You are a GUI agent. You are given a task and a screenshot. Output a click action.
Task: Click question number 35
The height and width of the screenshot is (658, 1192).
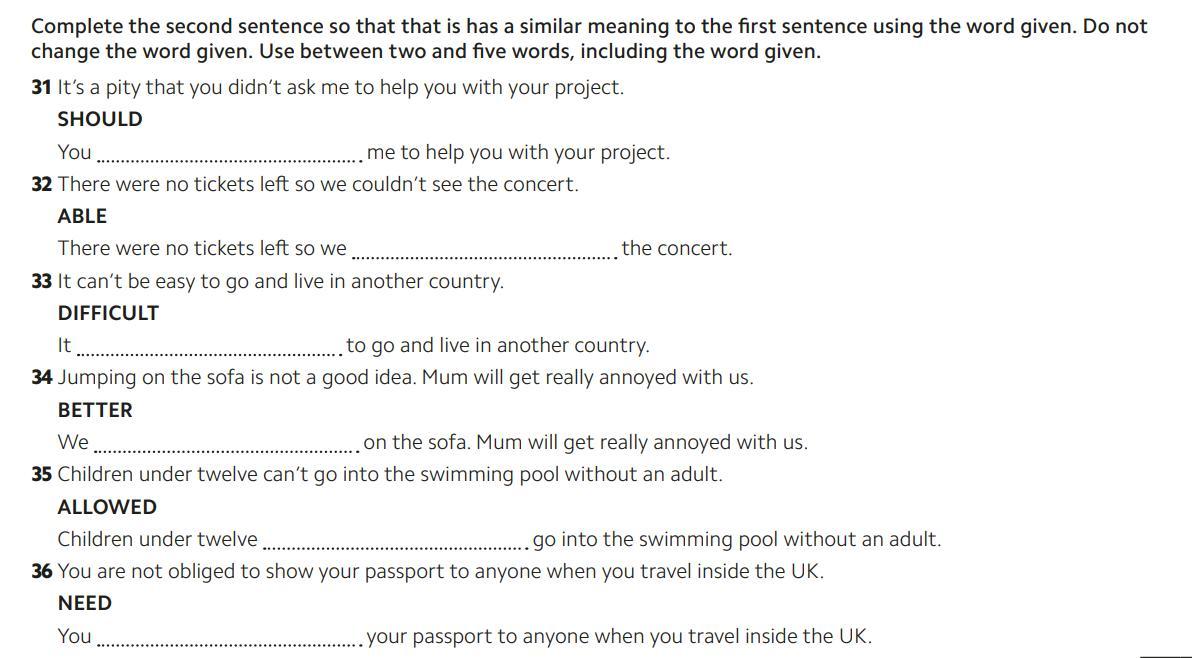coord(41,475)
